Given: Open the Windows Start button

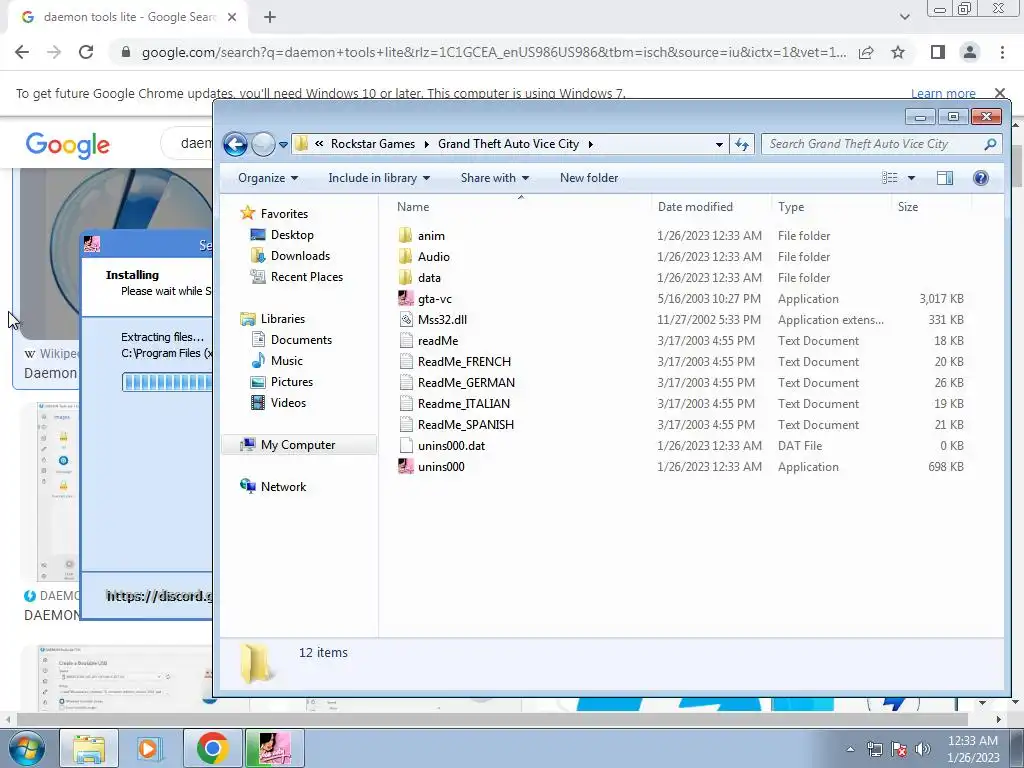Looking at the screenshot, I should [27, 748].
